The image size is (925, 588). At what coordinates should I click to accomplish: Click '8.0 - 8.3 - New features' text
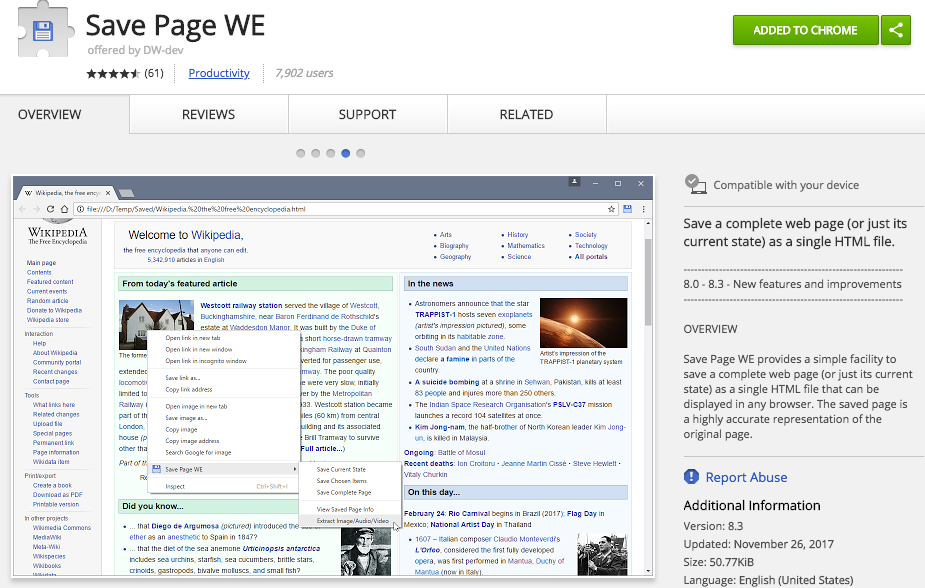coord(792,284)
